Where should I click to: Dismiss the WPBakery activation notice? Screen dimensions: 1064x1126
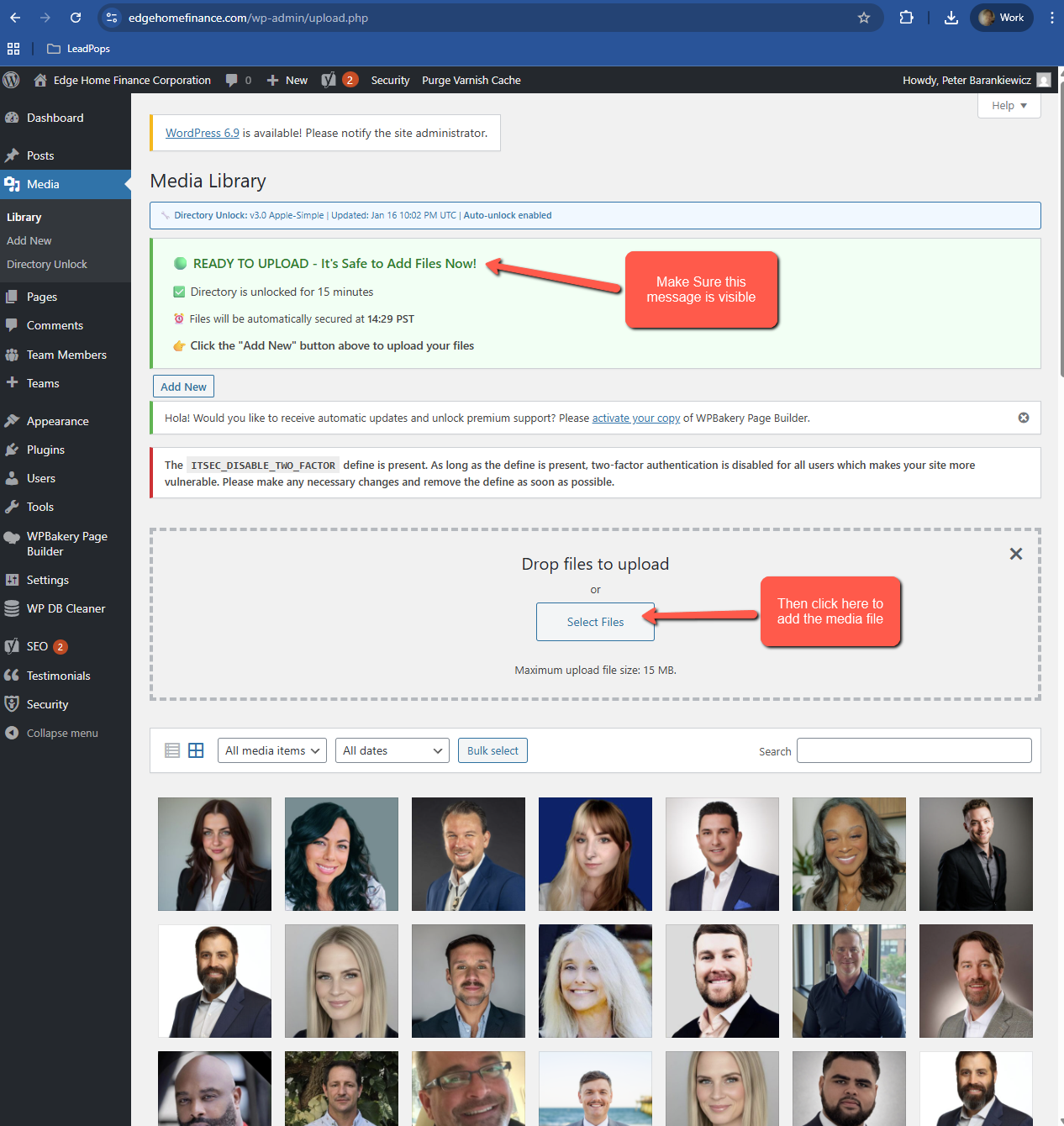point(1024,418)
